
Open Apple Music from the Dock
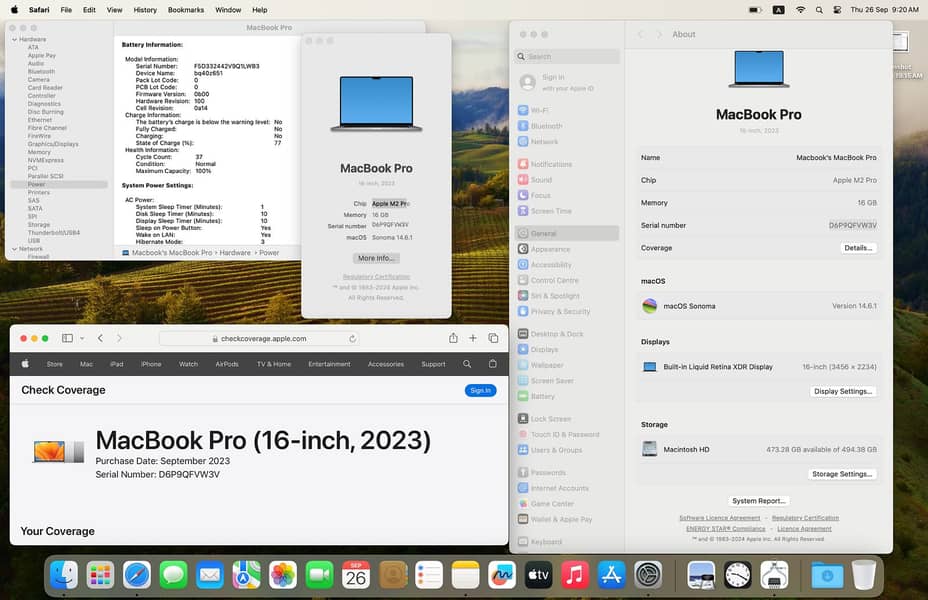click(x=574, y=575)
